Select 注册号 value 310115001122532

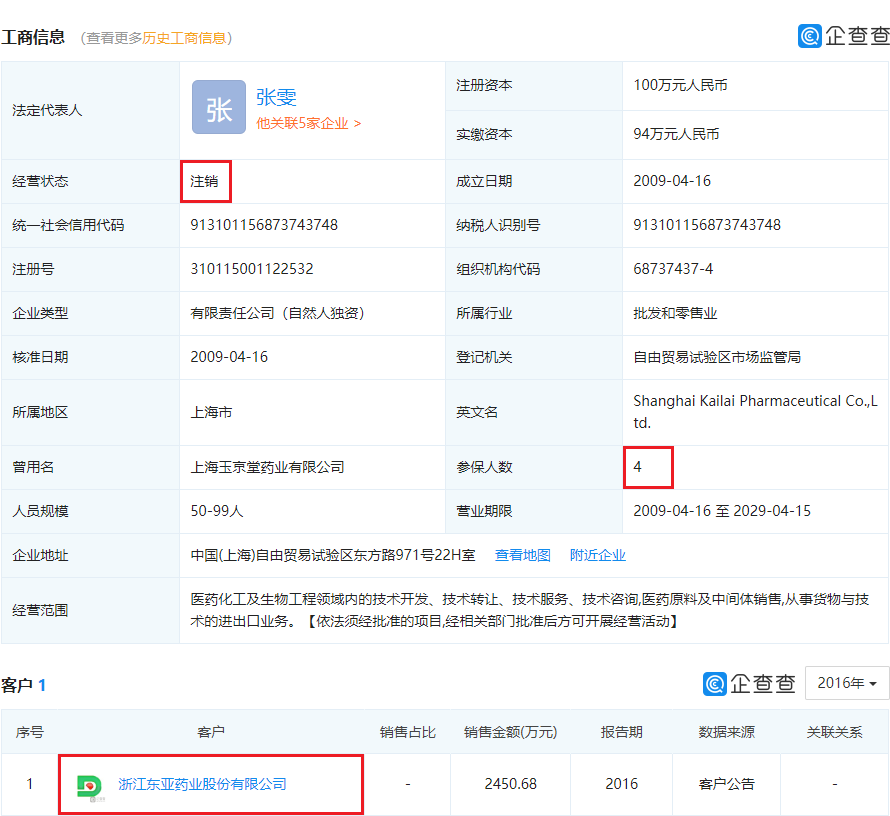251,269
